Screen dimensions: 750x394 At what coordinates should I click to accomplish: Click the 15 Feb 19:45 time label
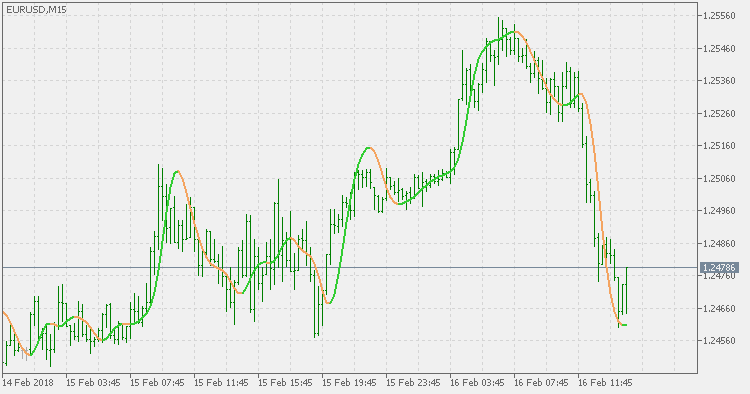point(350,383)
